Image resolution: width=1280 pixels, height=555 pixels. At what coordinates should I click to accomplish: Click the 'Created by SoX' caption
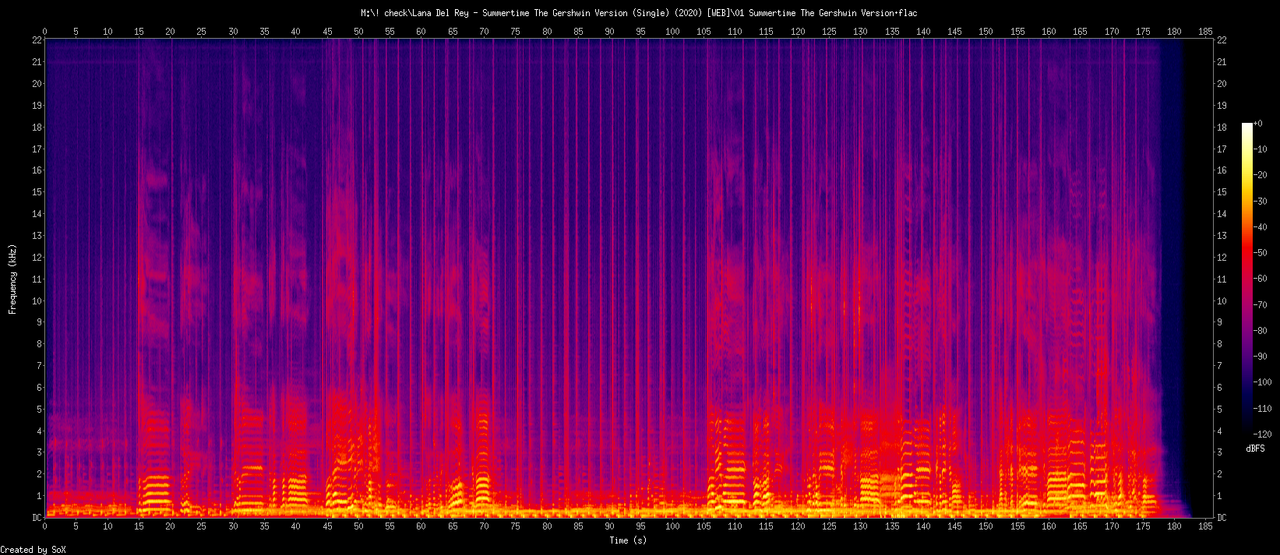[x=34, y=549]
